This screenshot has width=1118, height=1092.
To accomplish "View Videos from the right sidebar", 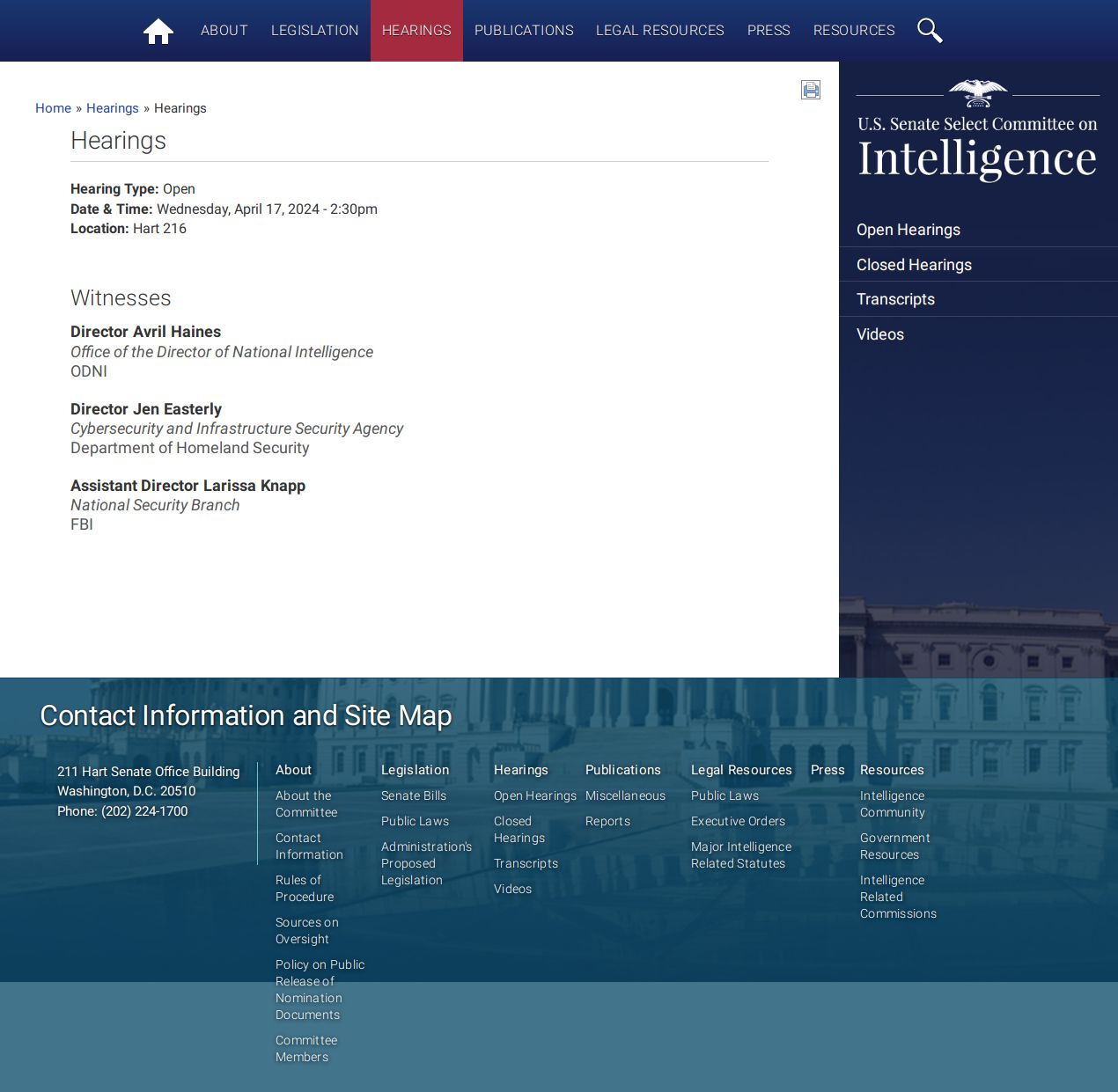I will [x=880, y=334].
